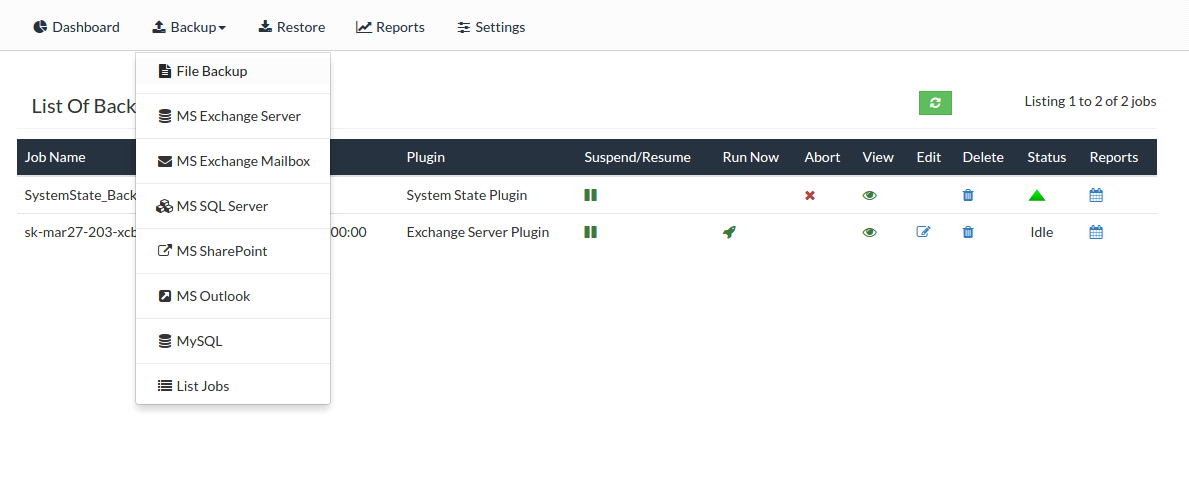Delete the Exchange Server Plugin job via trash icon

pos(968,232)
